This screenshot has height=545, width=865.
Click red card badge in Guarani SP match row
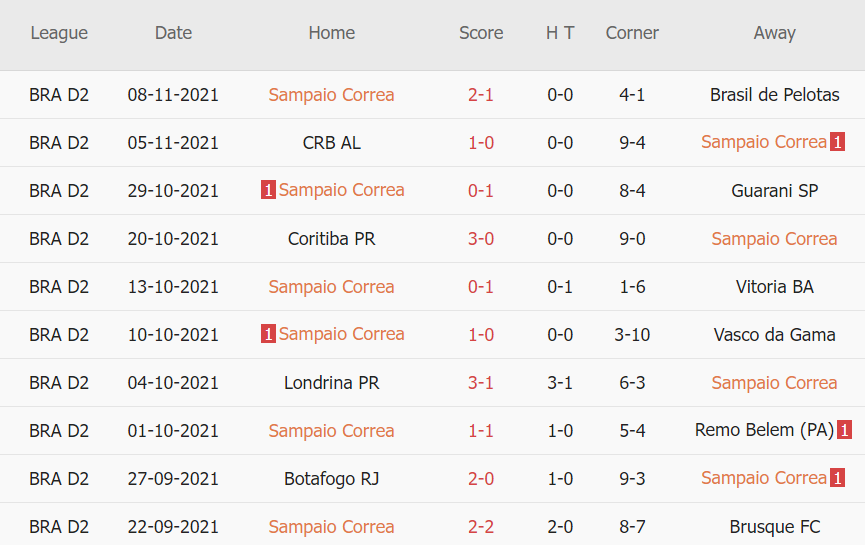(x=268, y=190)
